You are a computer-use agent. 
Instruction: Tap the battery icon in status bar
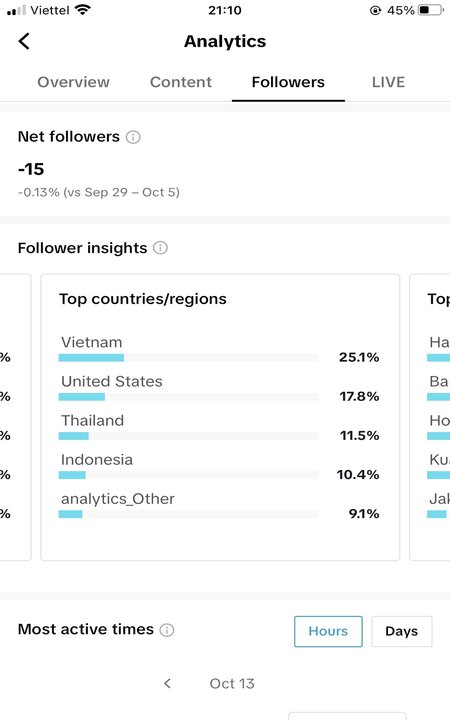point(431,10)
